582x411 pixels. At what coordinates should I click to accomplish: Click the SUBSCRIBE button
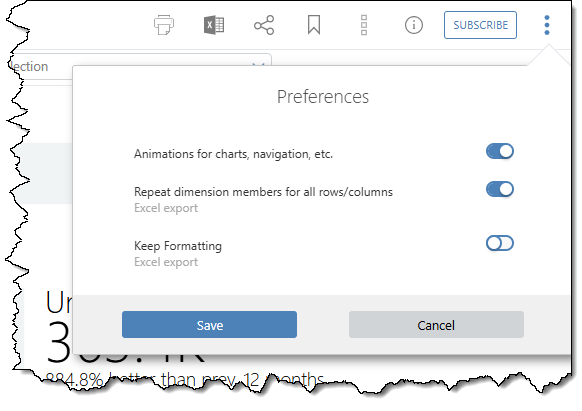(x=480, y=25)
